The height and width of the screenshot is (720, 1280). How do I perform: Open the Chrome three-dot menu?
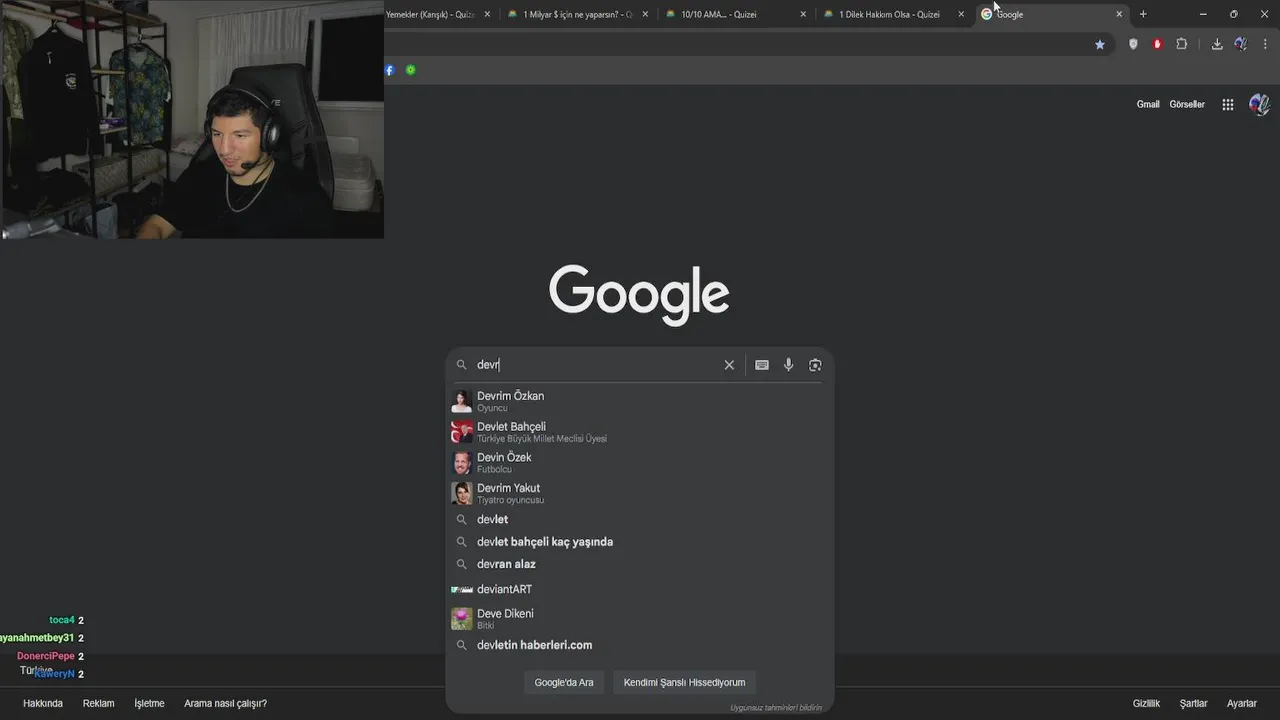(x=1265, y=44)
